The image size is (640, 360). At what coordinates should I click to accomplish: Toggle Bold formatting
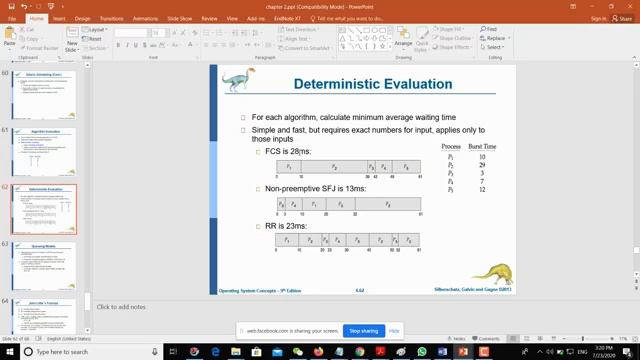[x=118, y=45]
